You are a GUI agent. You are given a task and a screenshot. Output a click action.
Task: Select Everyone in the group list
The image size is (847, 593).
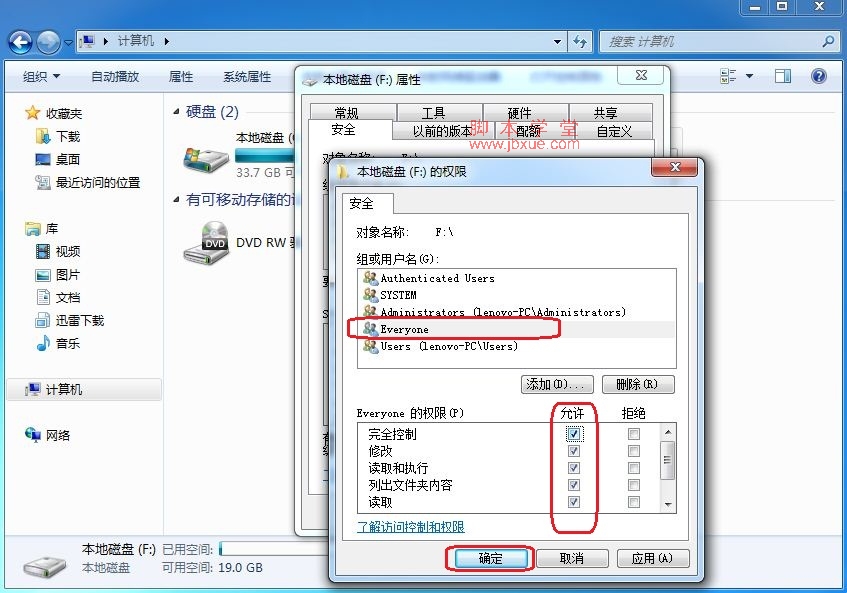click(x=516, y=329)
